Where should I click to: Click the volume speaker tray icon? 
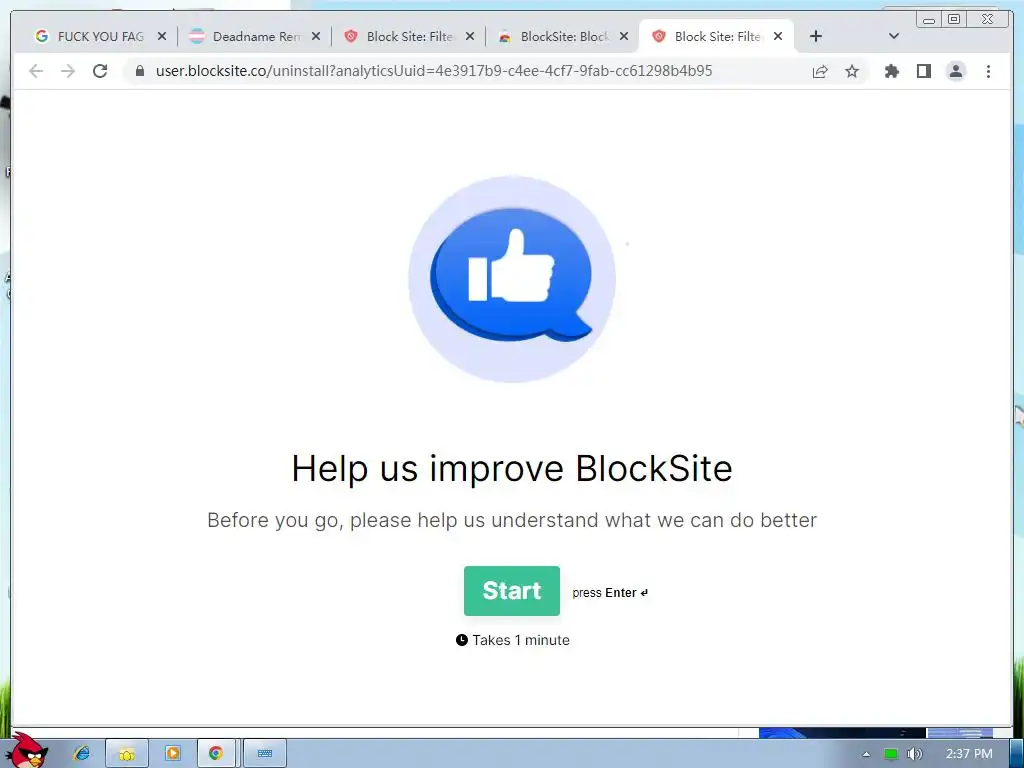coord(915,754)
